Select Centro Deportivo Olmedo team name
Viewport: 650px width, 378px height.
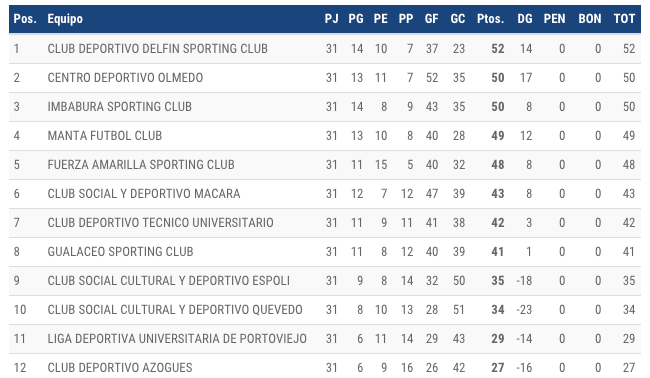[125, 78]
